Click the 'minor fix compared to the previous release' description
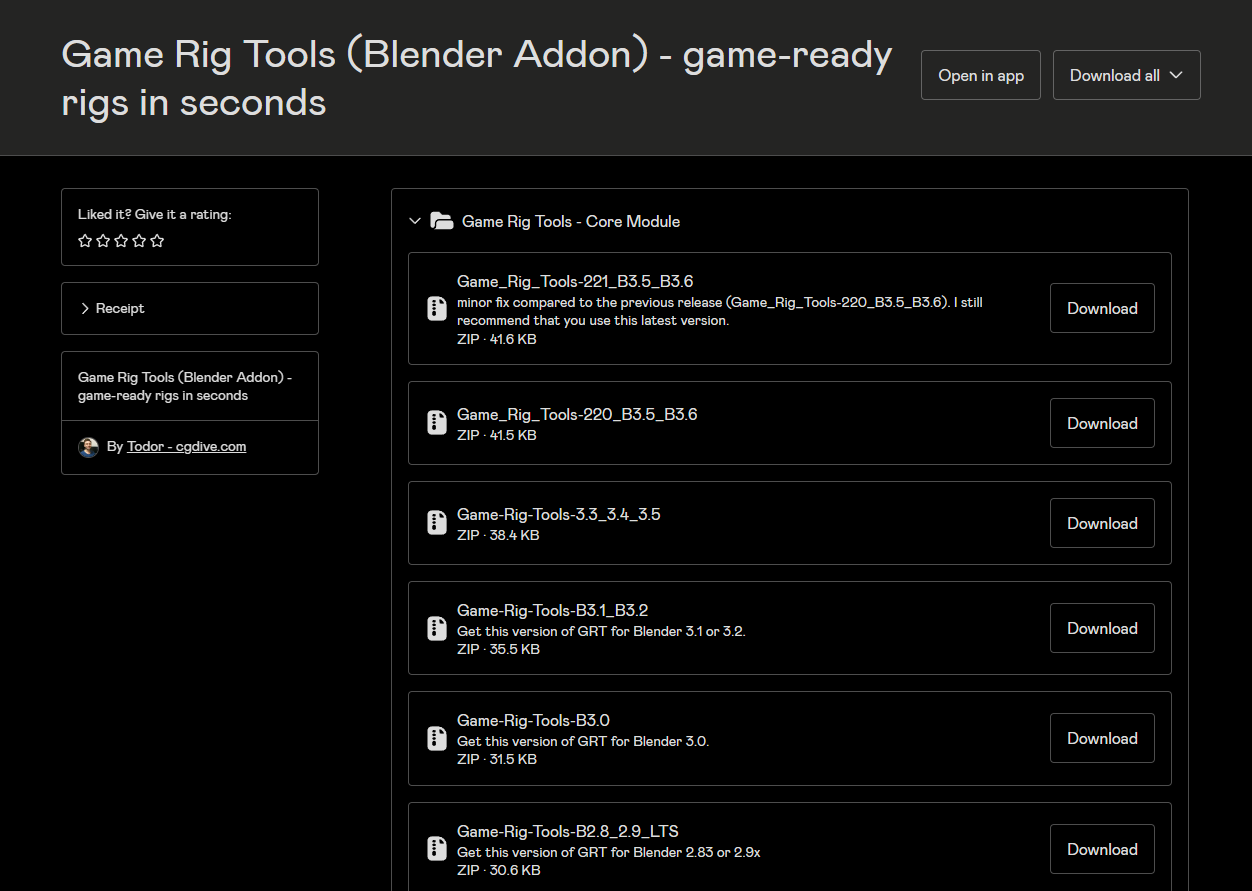This screenshot has height=891, width=1252. pos(720,311)
